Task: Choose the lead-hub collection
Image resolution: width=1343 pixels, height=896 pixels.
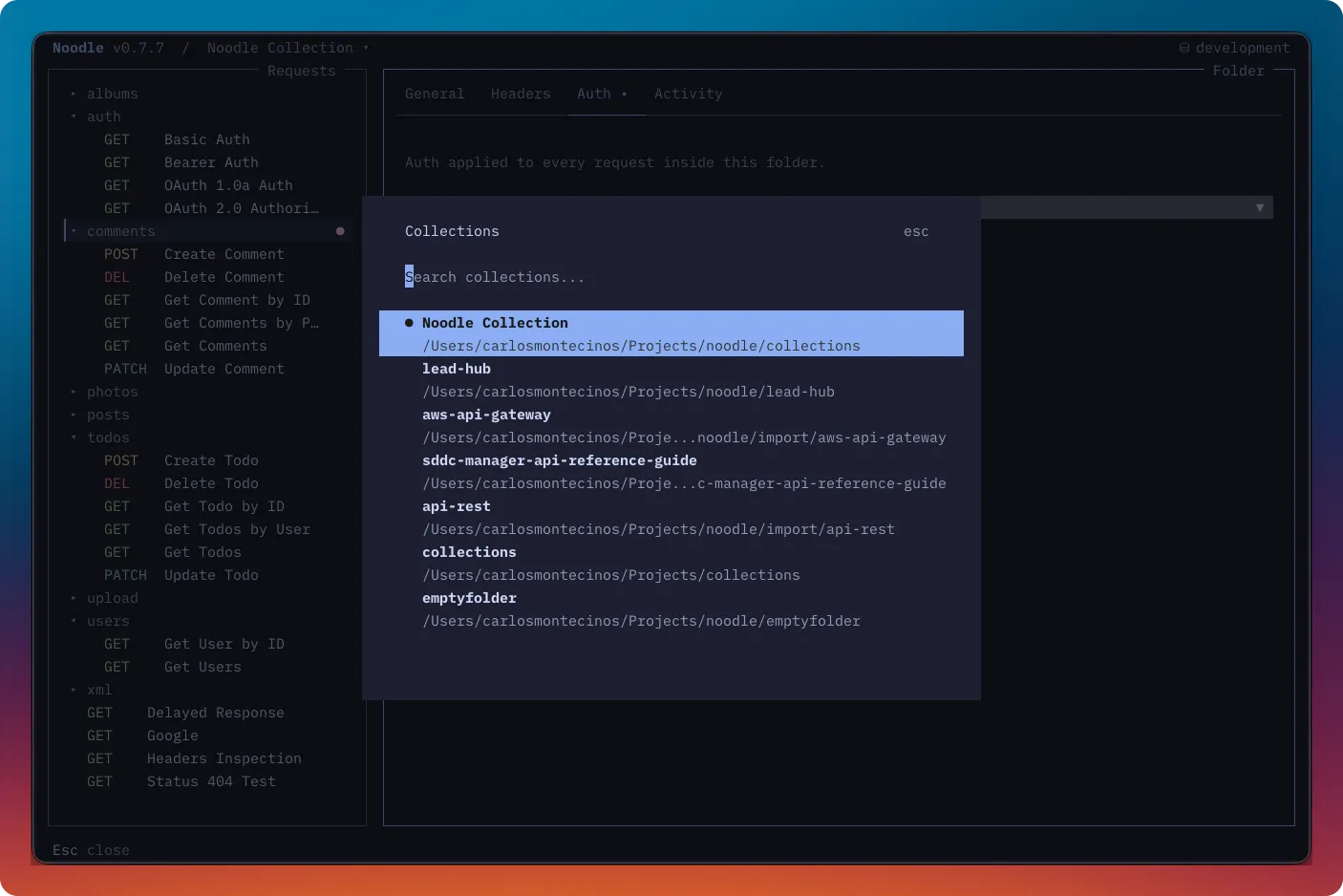Action: coord(671,380)
